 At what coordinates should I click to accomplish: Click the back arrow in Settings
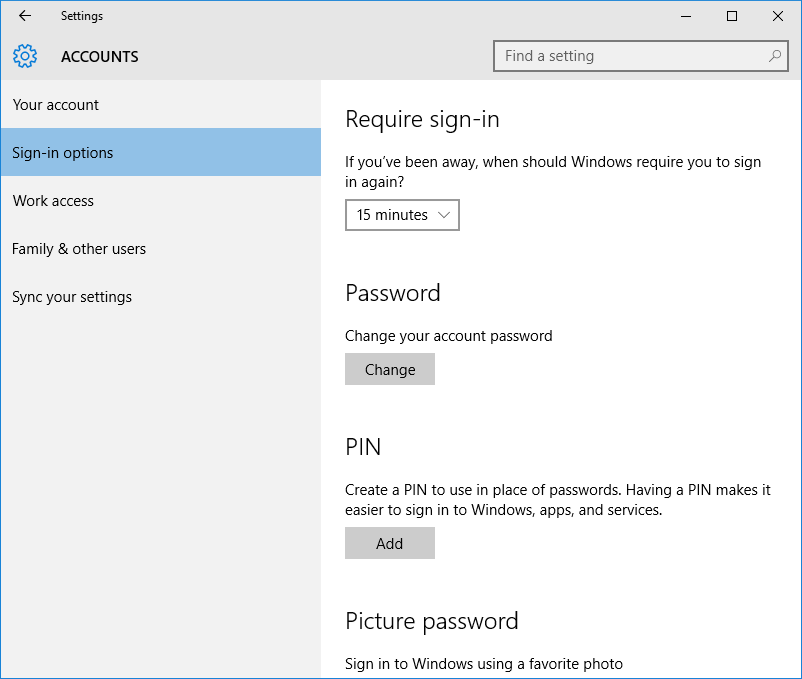[x=25, y=16]
